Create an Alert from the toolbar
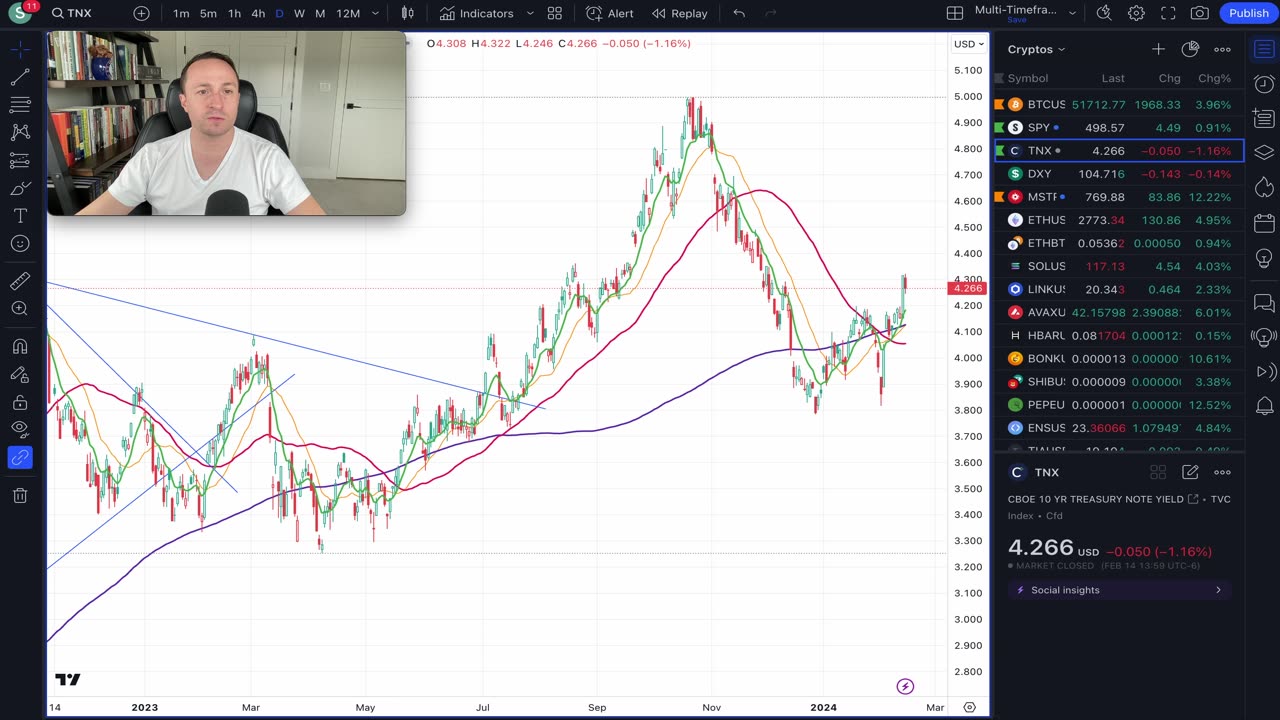The width and height of the screenshot is (1280, 720). pos(610,13)
